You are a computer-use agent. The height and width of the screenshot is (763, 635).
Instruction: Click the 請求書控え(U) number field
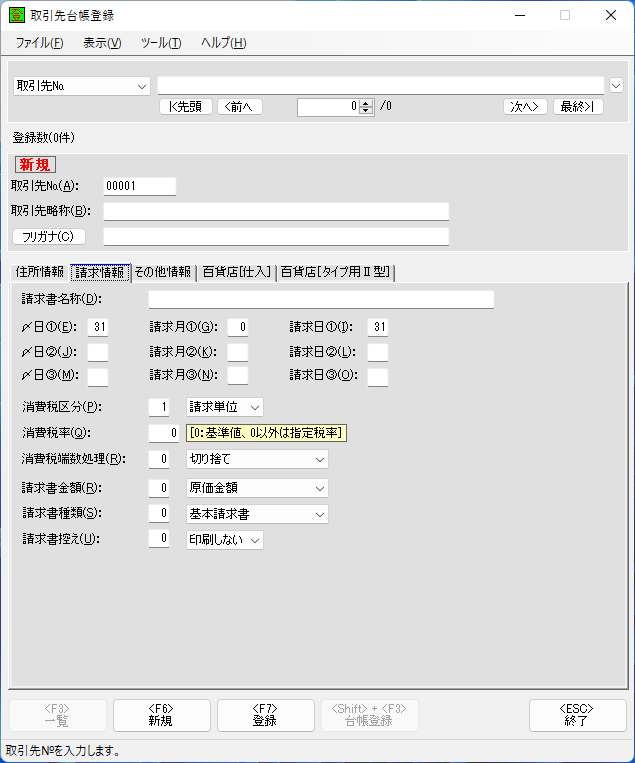[159, 539]
